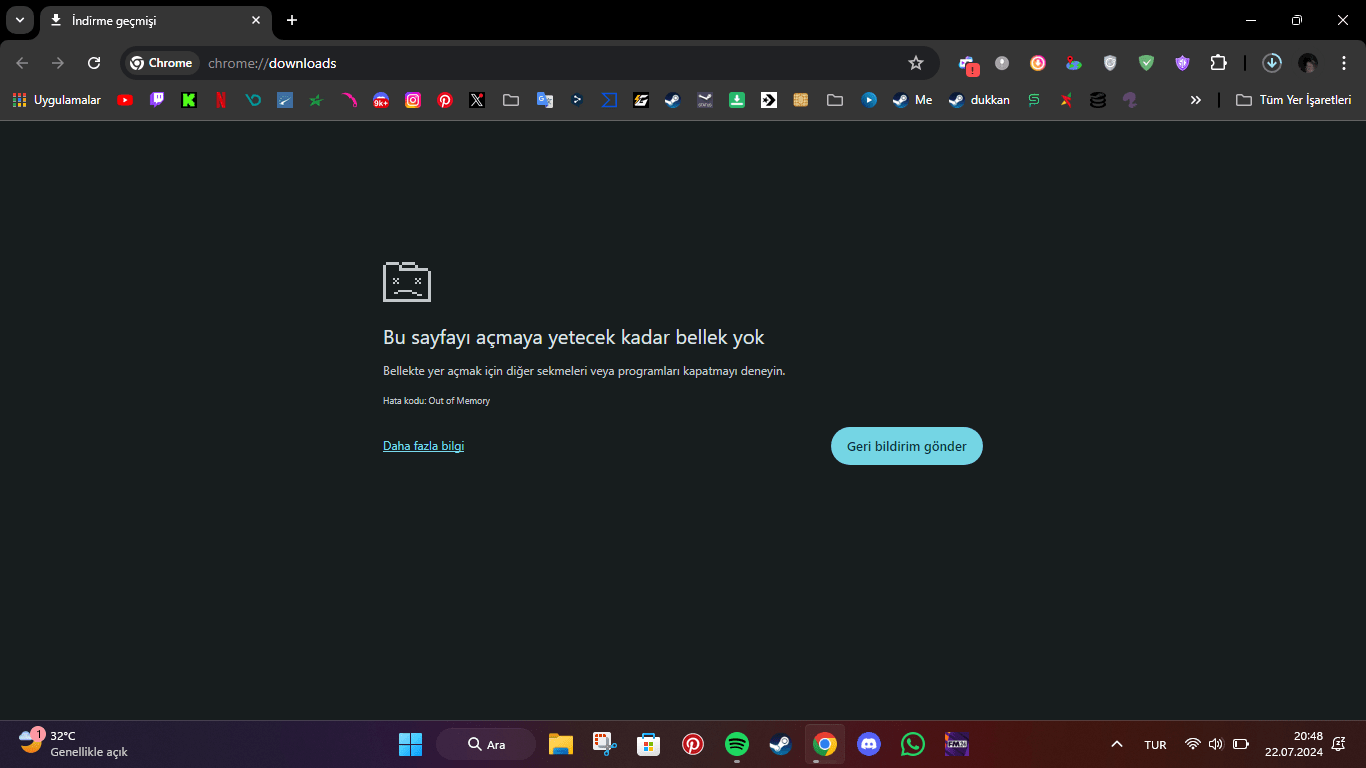Image resolution: width=1366 pixels, height=768 pixels.
Task: Open the Windows Start menu
Action: [x=411, y=744]
